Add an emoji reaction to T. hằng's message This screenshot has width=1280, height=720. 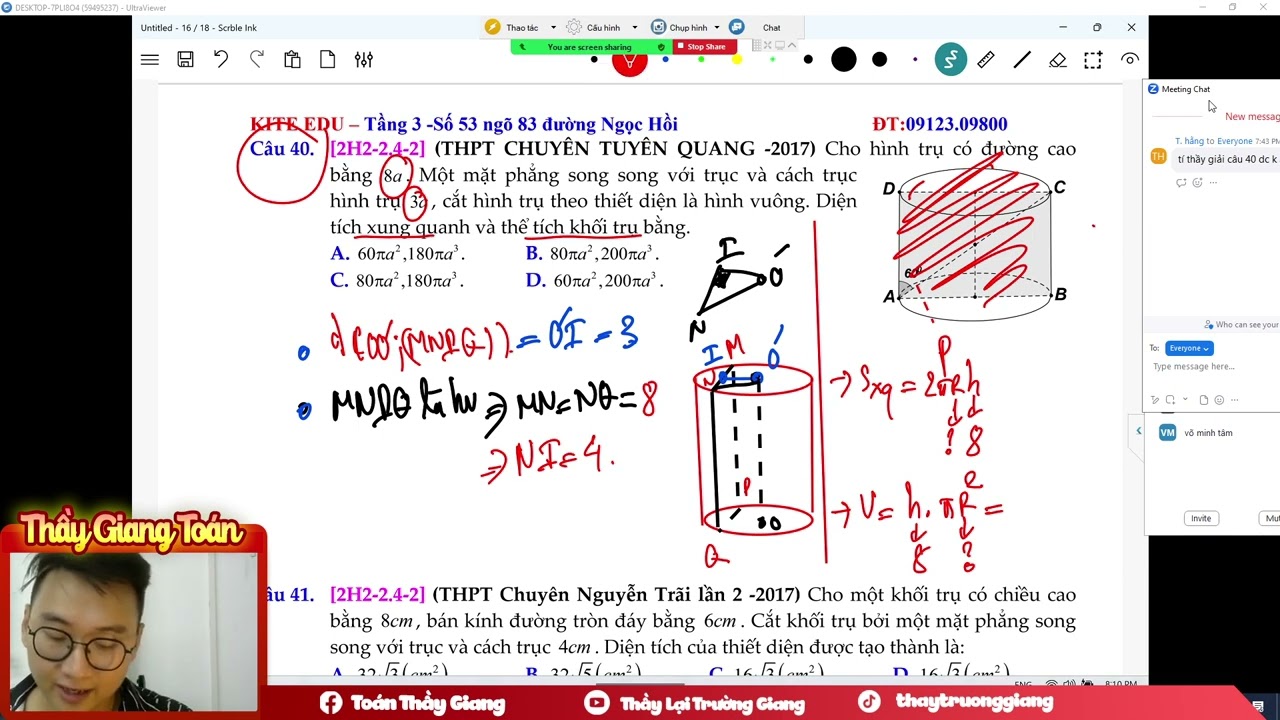(1197, 183)
